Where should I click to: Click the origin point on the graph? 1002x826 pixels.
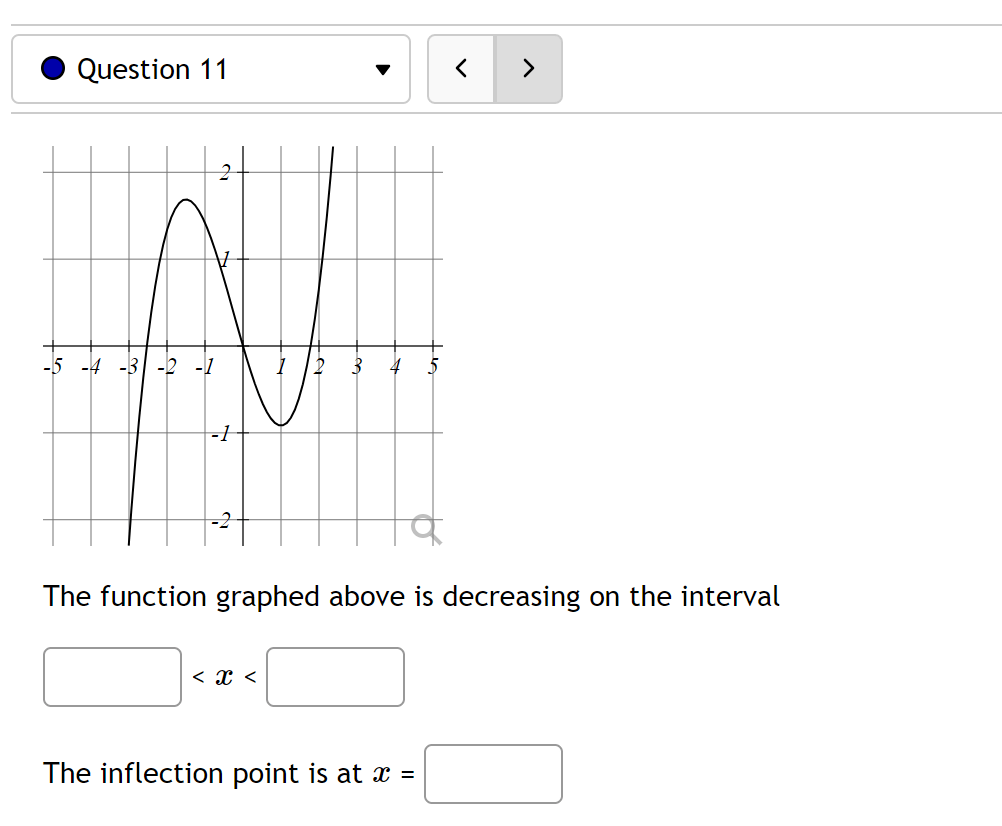click(x=243, y=346)
